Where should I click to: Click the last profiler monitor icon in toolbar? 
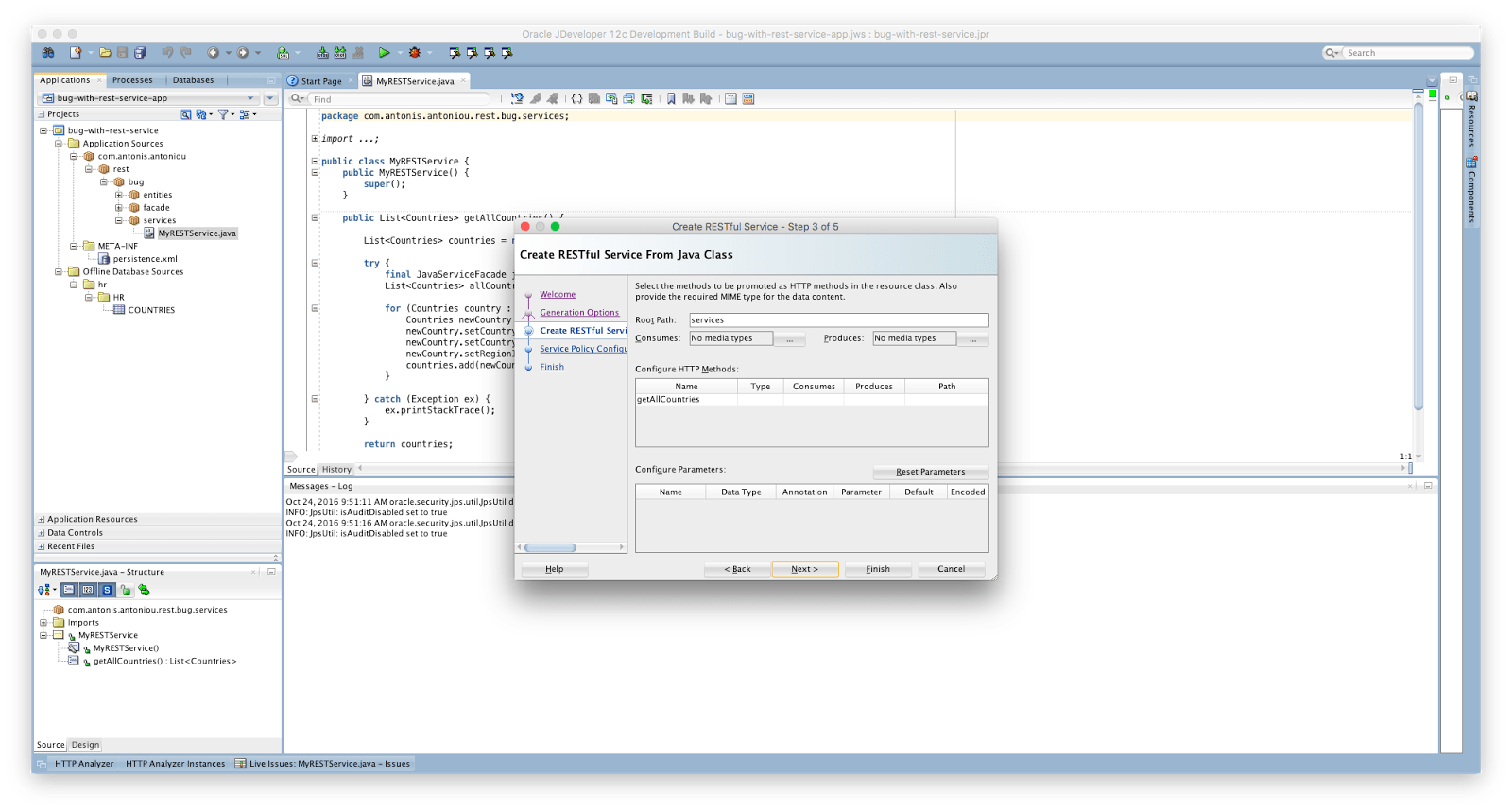tap(507, 53)
